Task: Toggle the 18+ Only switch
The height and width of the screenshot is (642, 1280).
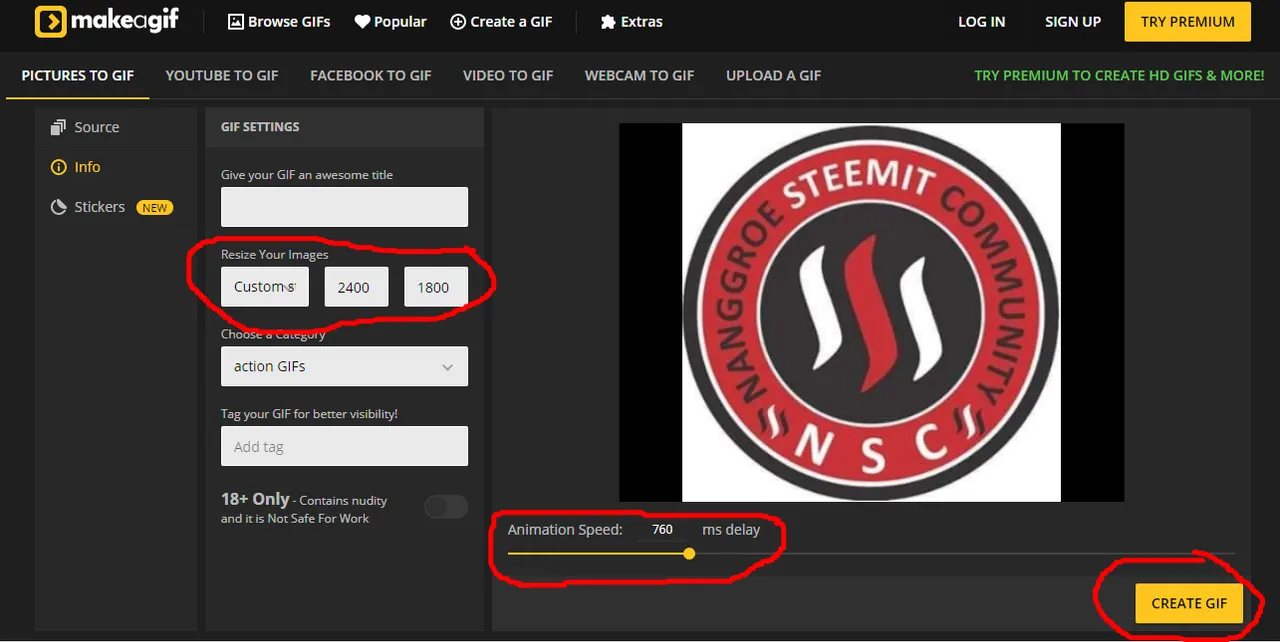Action: point(446,507)
